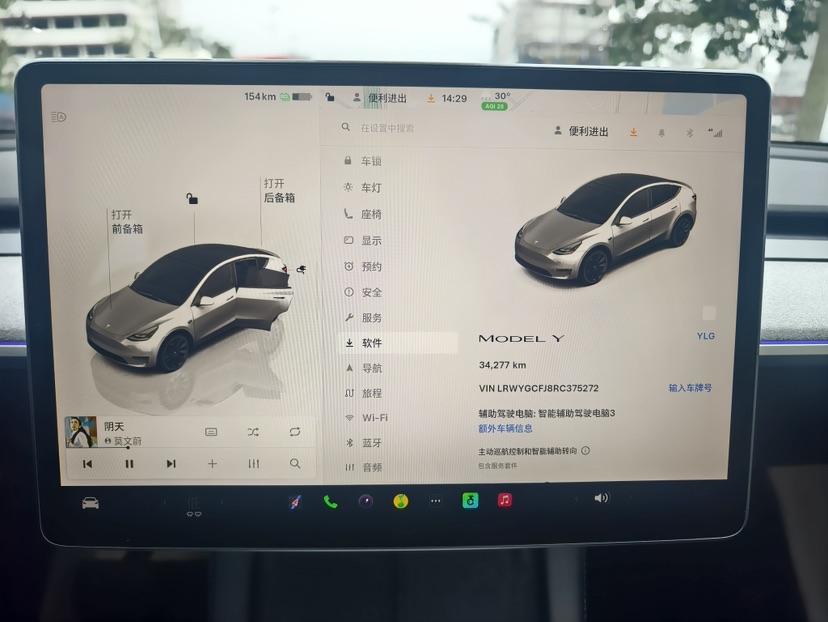828x622 pixels.
Task: Open the equalizer icon in media player
Action: click(x=253, y=464)
